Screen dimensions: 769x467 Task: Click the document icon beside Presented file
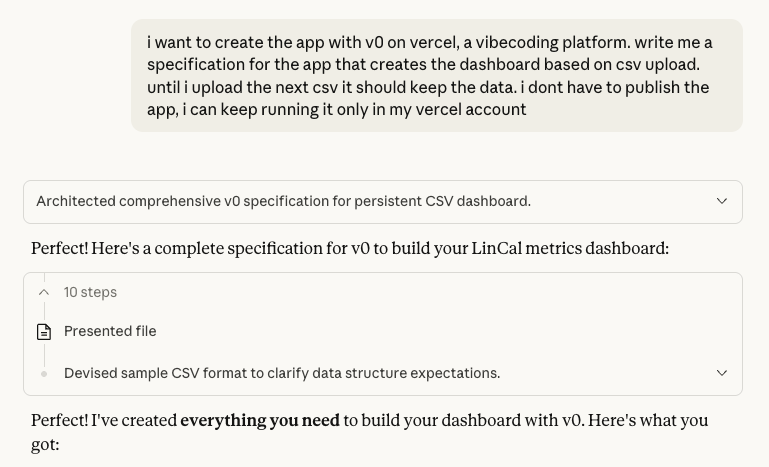pyautogui.click(x=44, y=332)
